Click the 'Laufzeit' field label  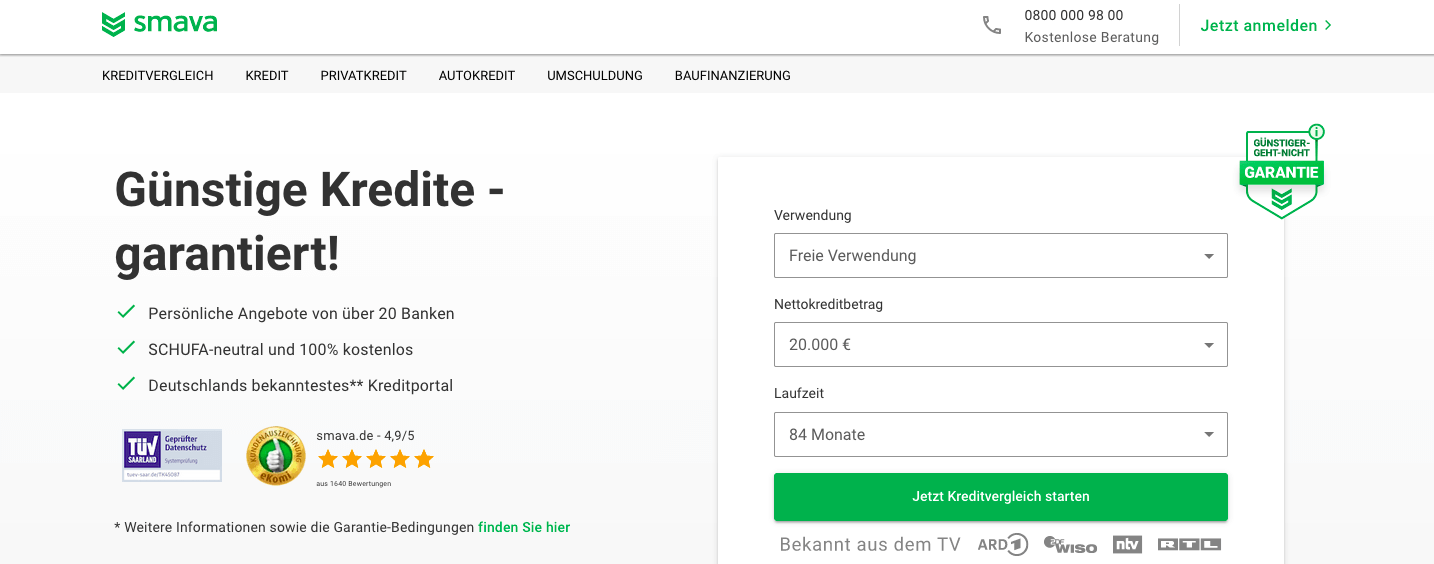click(799, 394)
